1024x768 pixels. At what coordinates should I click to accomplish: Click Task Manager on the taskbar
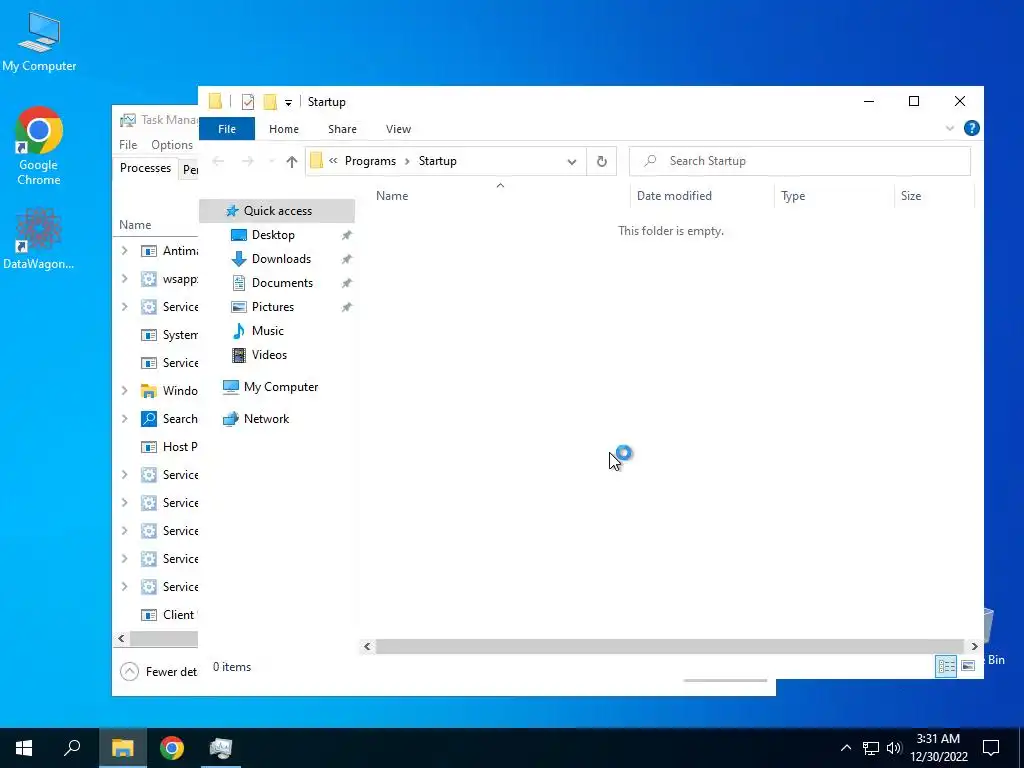221,748
